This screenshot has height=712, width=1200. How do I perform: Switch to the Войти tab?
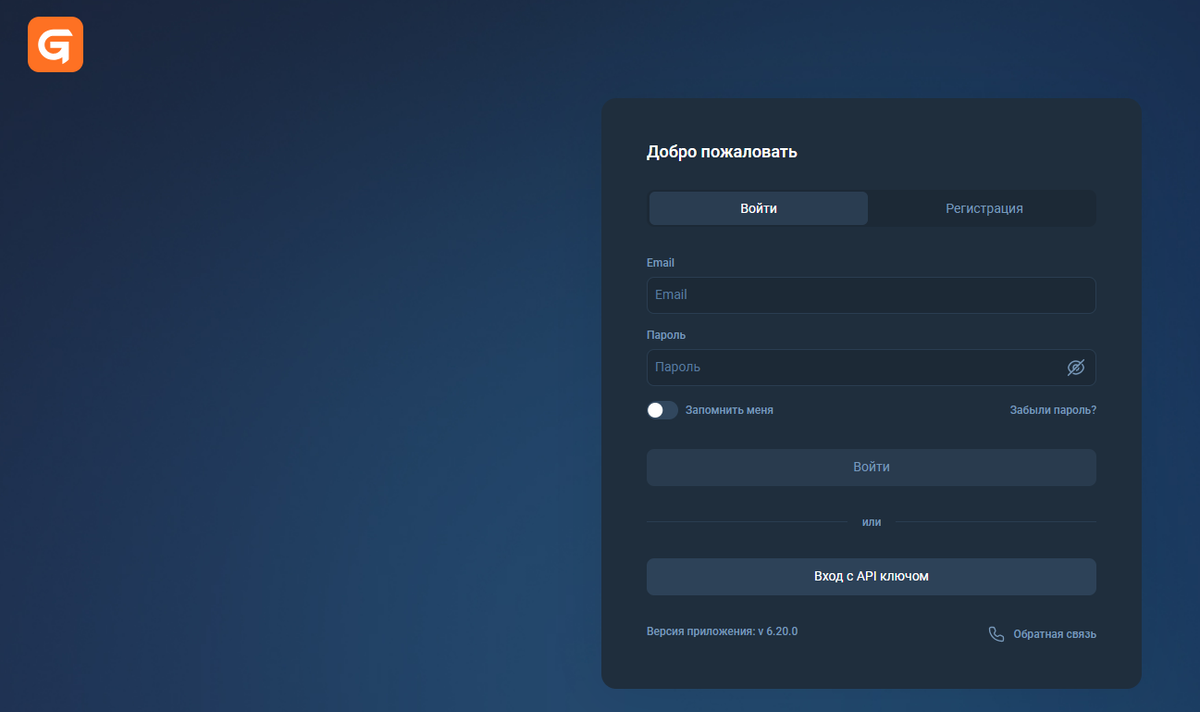pos(759,208)
